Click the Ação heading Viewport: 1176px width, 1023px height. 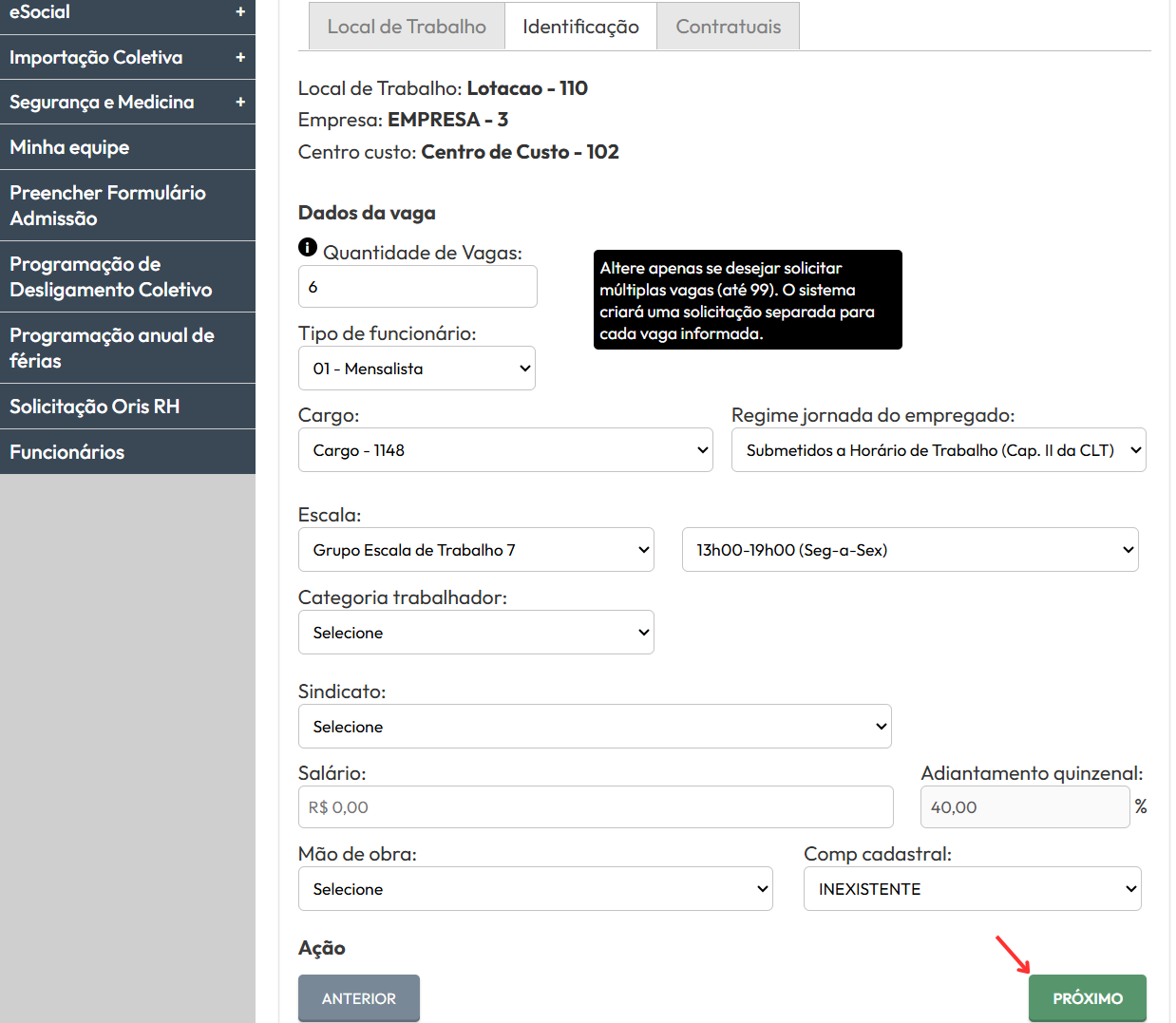322,948
